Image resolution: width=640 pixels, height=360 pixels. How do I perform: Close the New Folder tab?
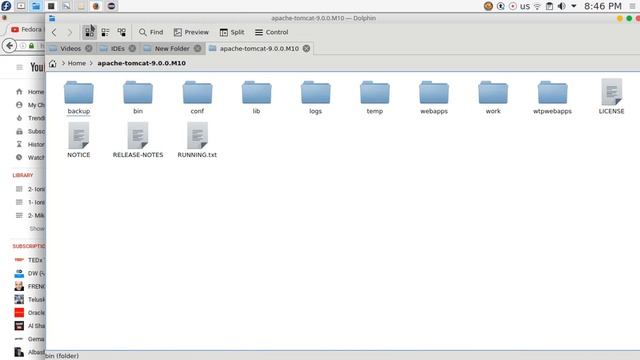tap(198, 49)
